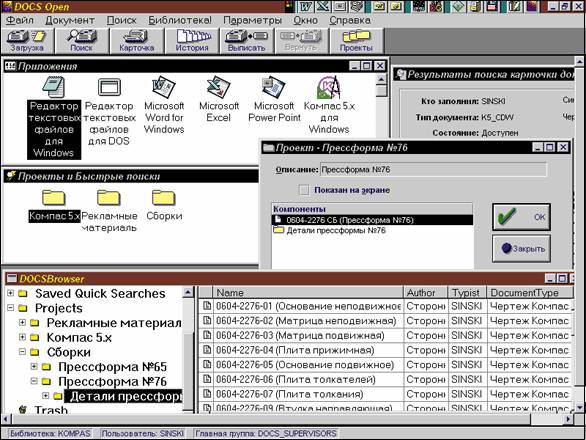Open the История toolbar icon
Viewport: 586px width, 440px height.
pyautogui.click(x=192, y=41)
